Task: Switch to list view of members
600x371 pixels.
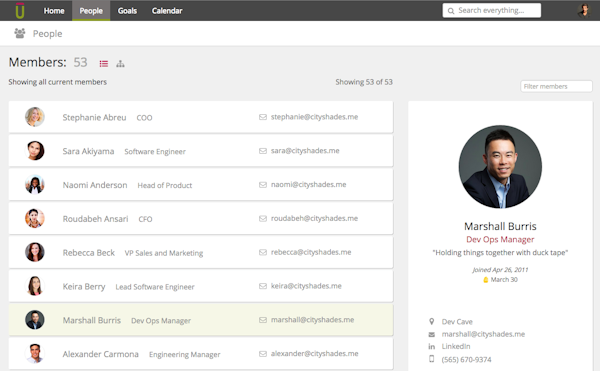Action: [x=104, y=64]
